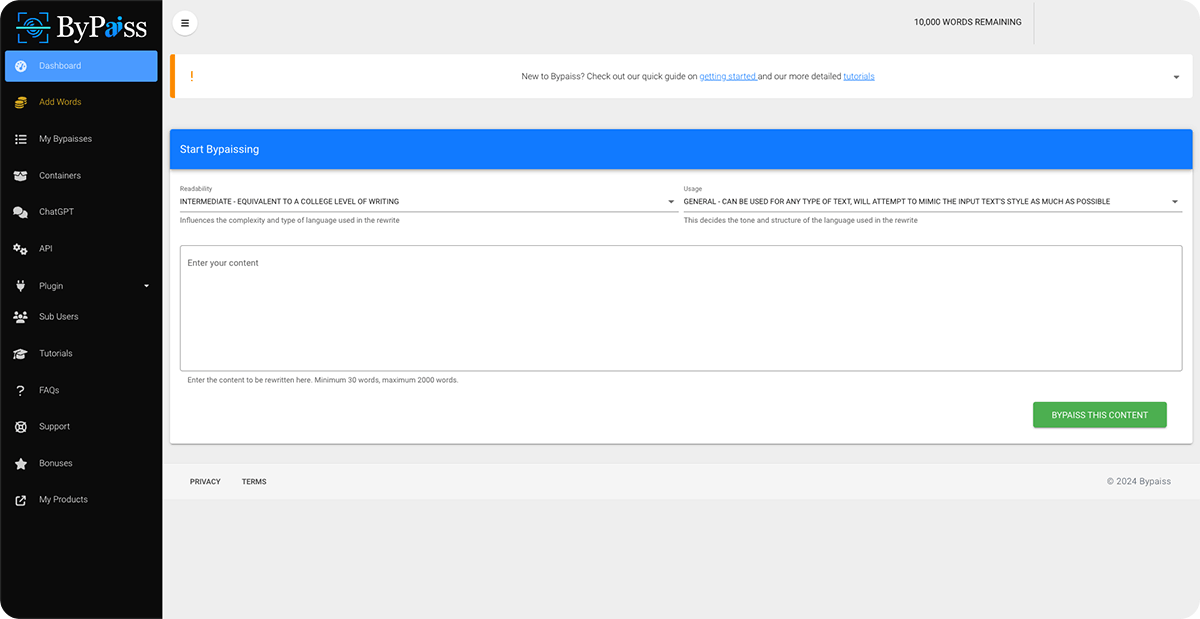Screen dimensions: 1200x619
Task: Click the Dashboard gauge icon in sidebar
Action: [20, 66]
